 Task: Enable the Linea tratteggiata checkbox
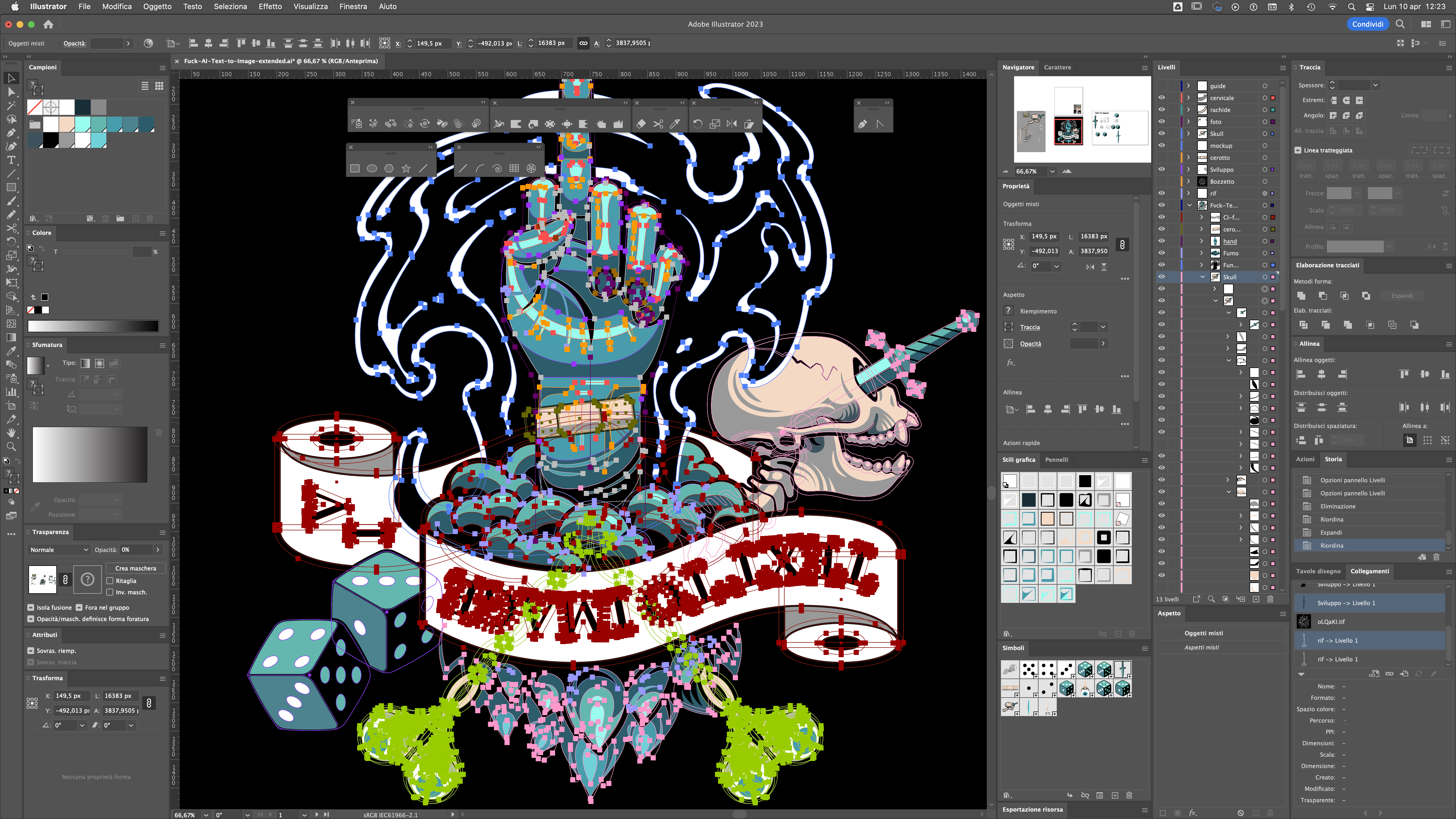click(1298, 150)
